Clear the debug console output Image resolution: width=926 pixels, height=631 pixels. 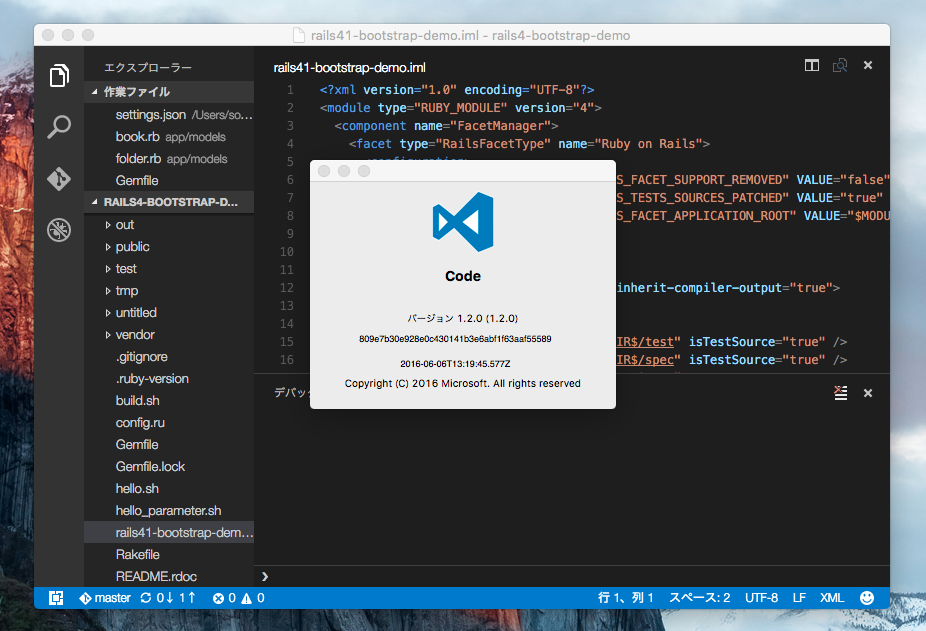pos(841,393)
